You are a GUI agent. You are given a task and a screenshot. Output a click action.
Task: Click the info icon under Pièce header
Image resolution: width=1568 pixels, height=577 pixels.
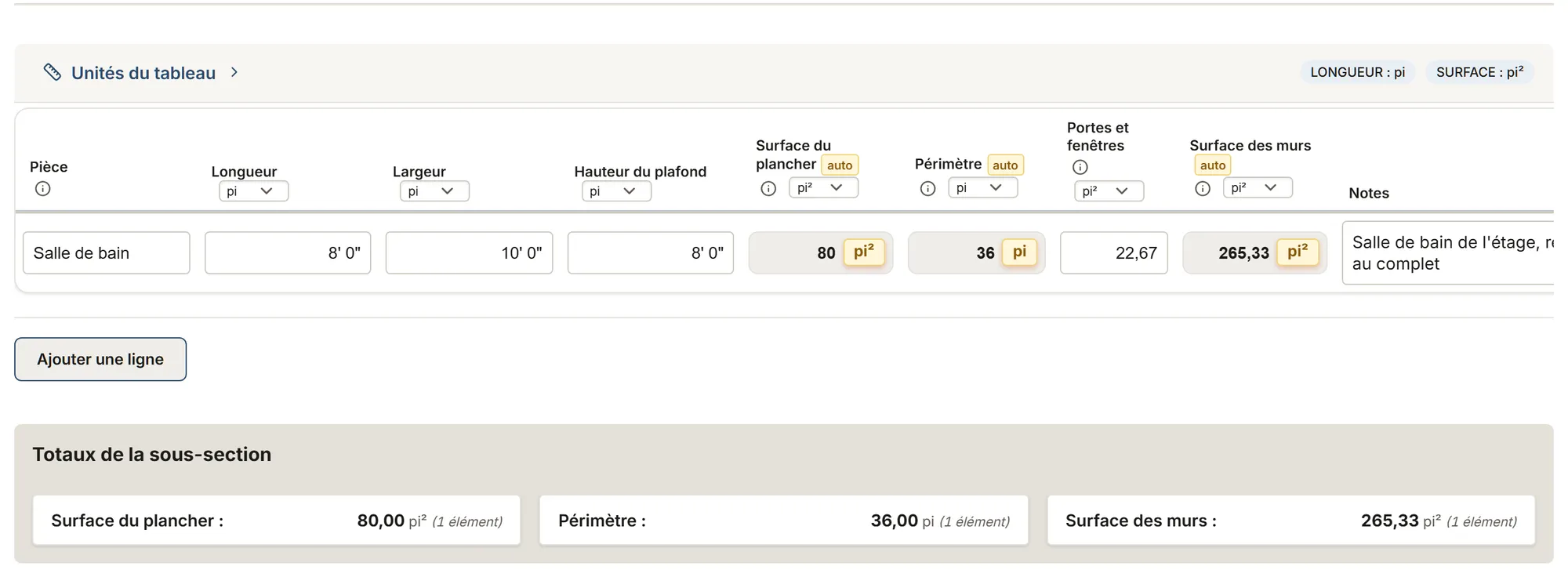click(43, 189)
